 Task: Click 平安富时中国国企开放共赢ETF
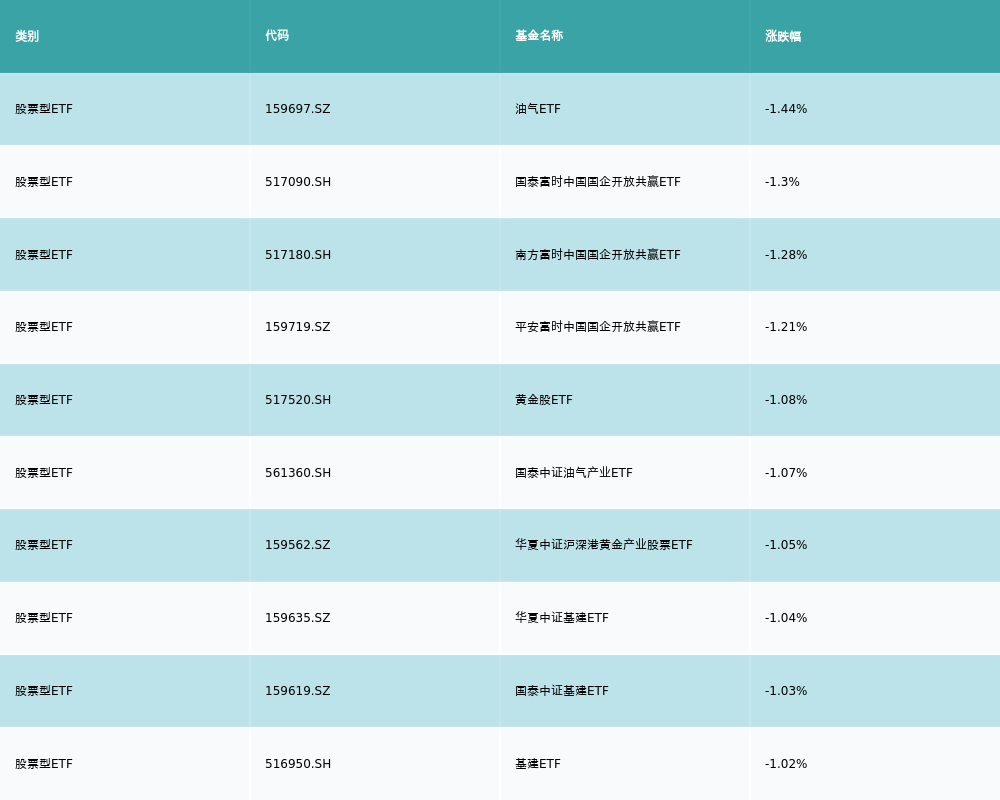pyautogui.click(x=598, y=327)
